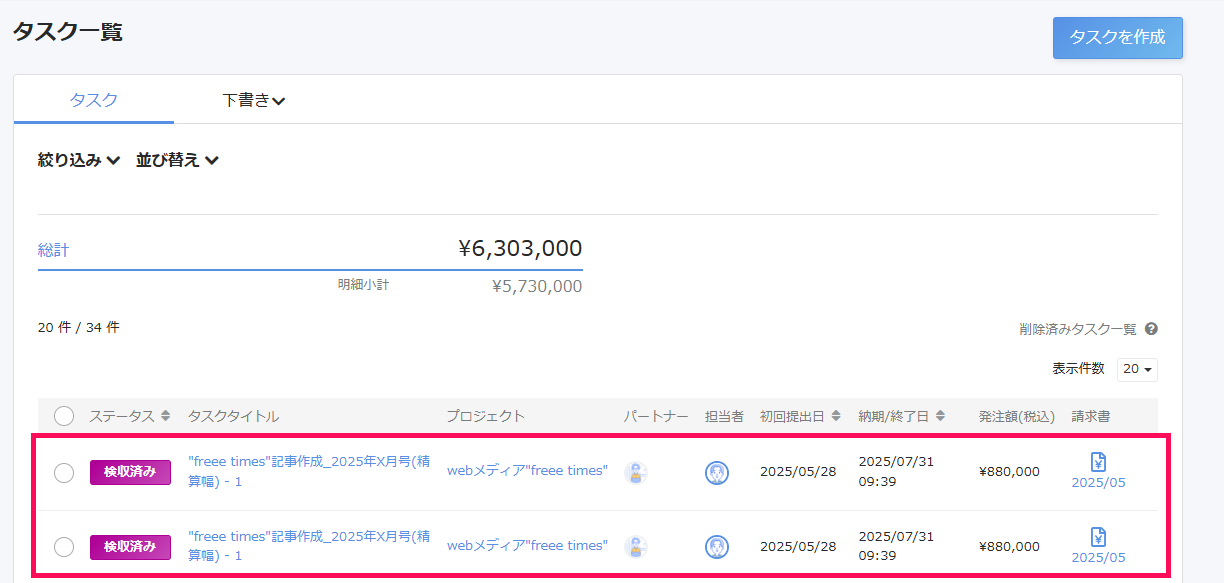Click help icon beside 削除済みタスク一覧
Image resolution: width=1224 pixels, height=583 pixels.
coord(1151,329)
